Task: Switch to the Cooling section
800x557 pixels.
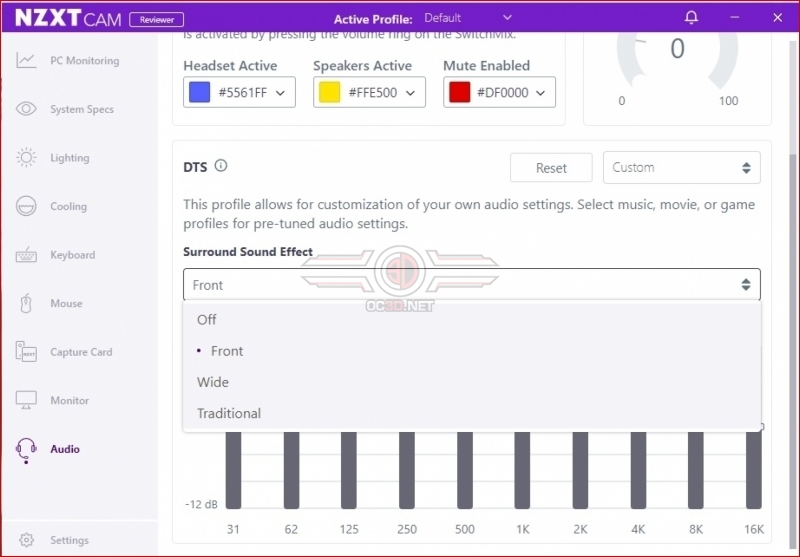Action: pyautogui.click(x=68, y=207)
